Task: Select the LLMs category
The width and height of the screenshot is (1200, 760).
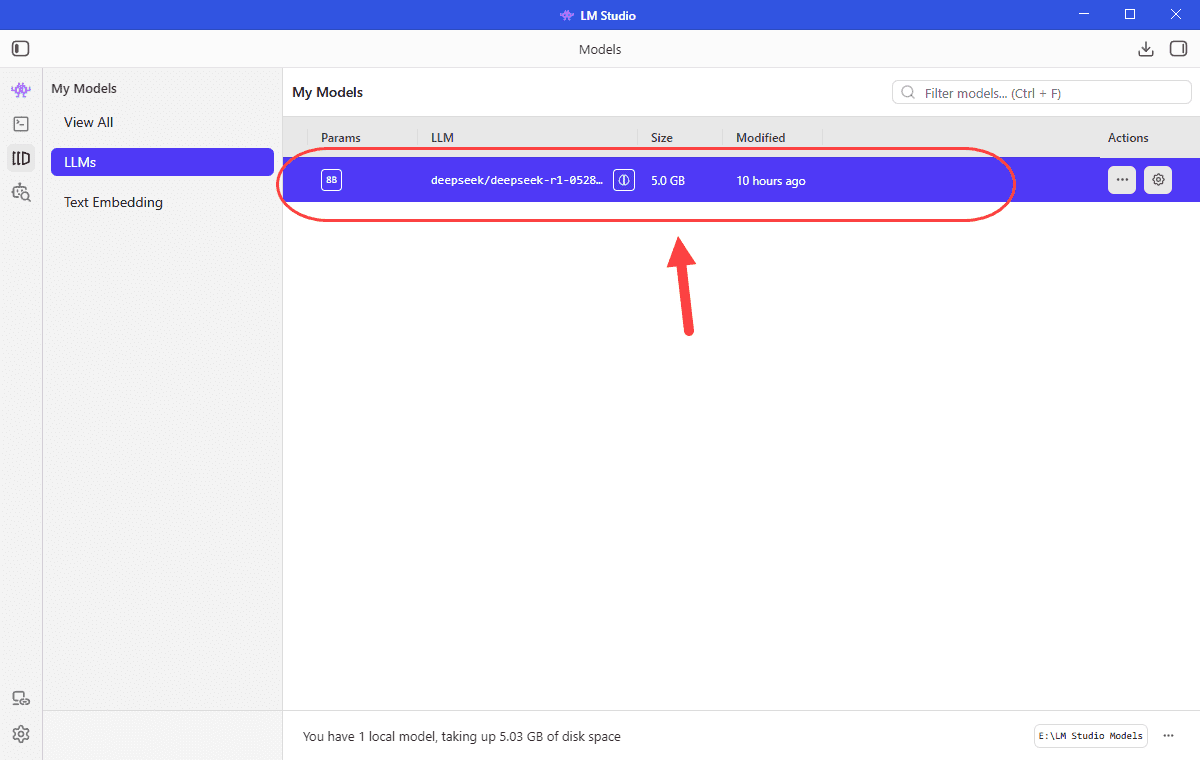Action: [162, 162]
